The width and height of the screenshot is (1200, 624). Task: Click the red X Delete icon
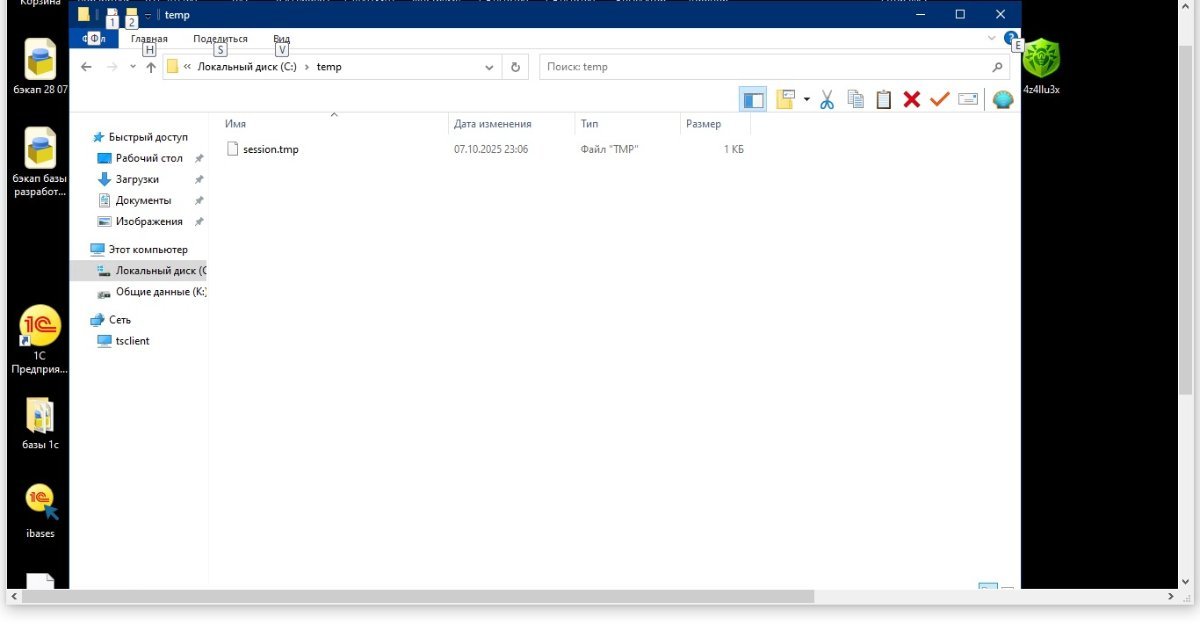(911, 99)
